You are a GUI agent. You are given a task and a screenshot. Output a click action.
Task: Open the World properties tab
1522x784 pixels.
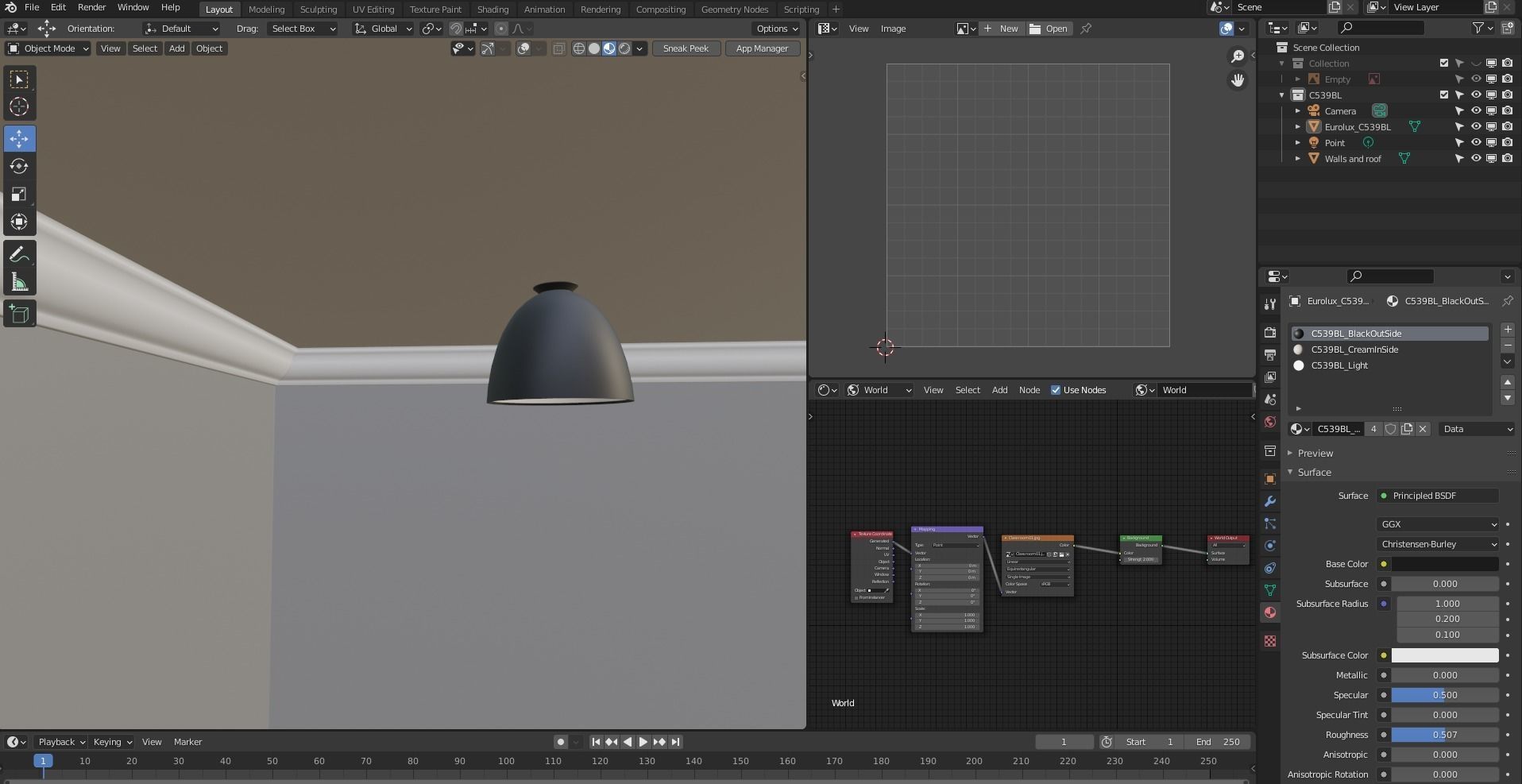1270,422
